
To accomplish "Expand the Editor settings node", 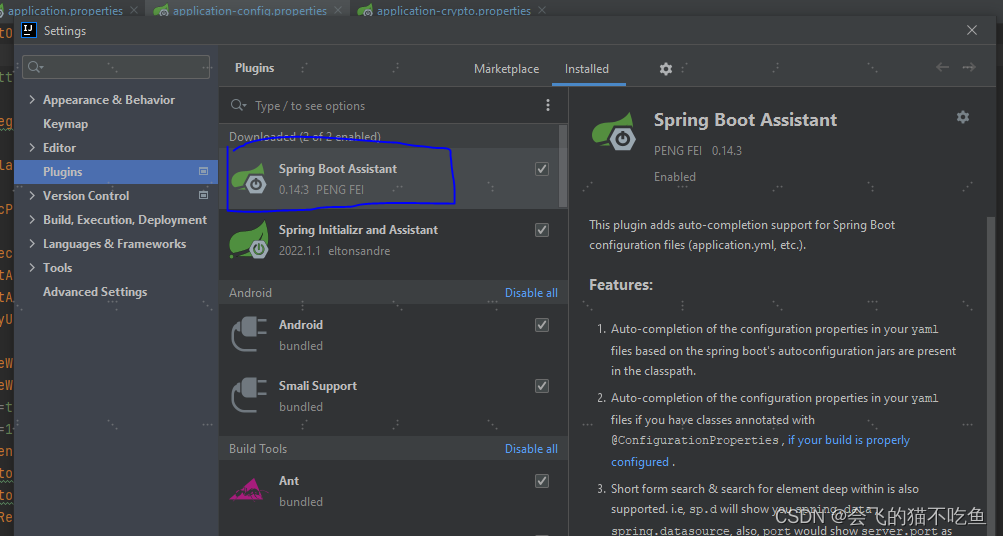I will pyautogui.click(x=32, y=147).
